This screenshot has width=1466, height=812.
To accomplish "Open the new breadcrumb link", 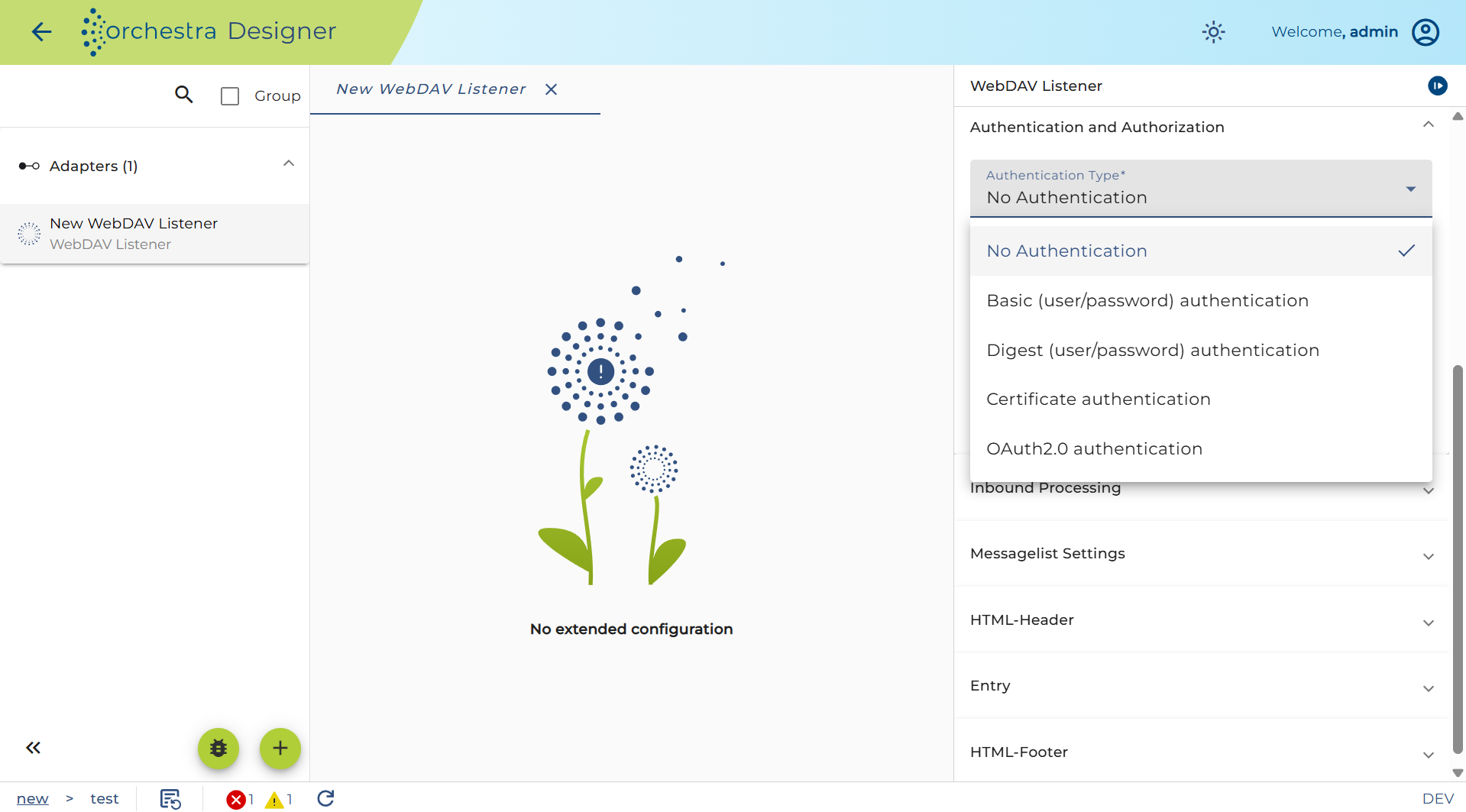I will click(33, 798).
